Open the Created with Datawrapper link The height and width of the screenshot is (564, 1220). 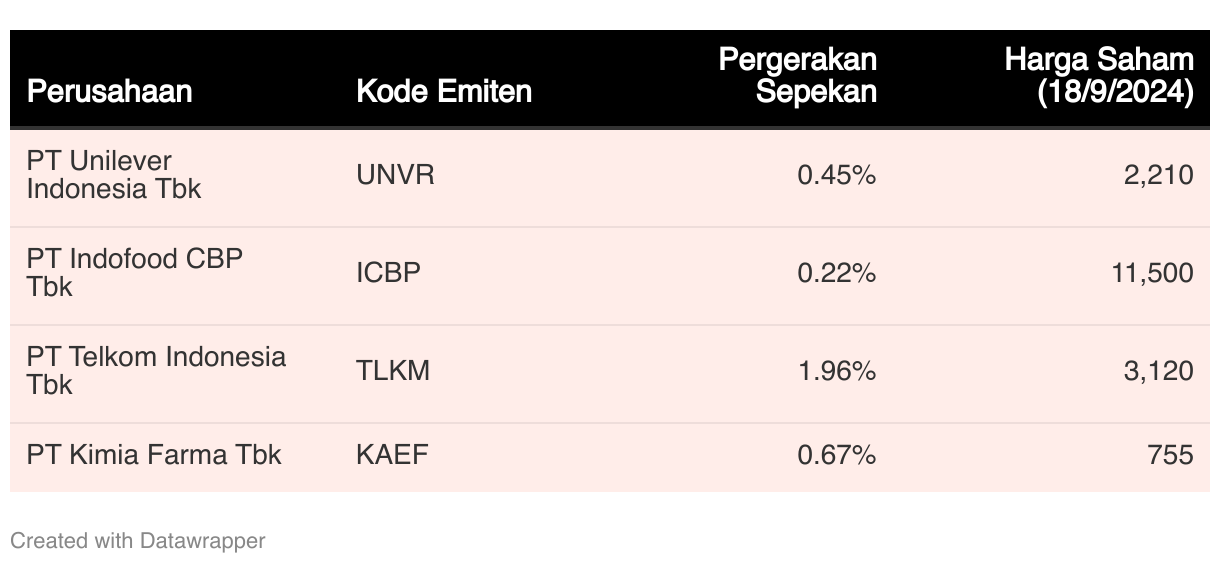138,541
